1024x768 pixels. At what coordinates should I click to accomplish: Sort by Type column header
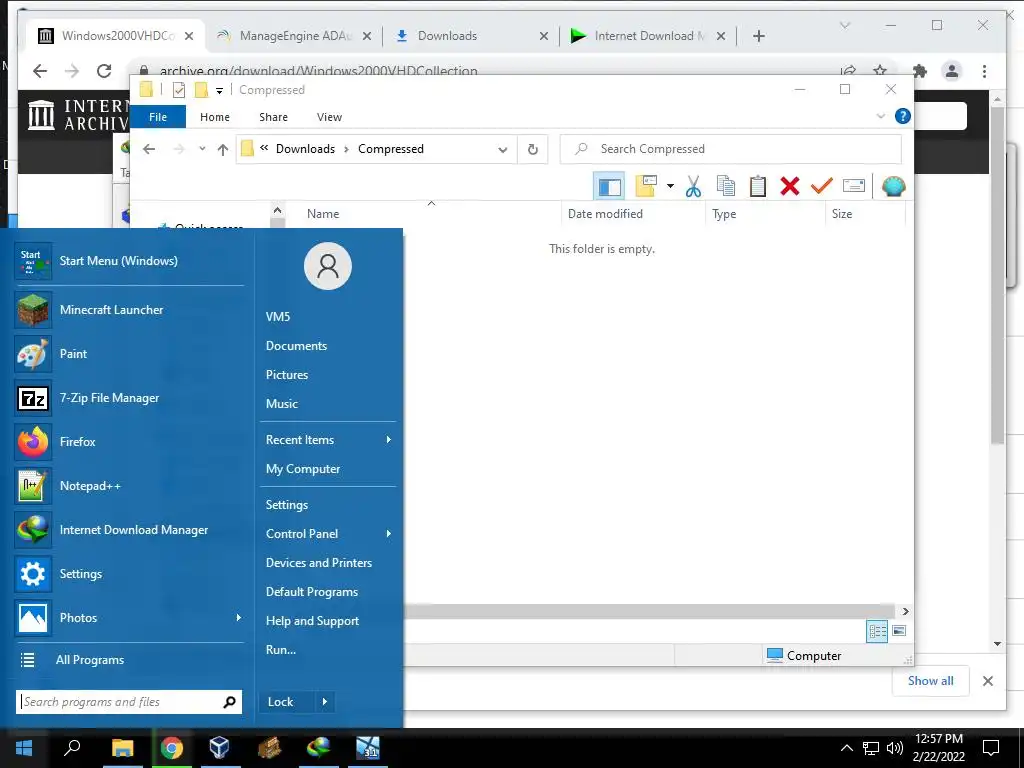724,214
